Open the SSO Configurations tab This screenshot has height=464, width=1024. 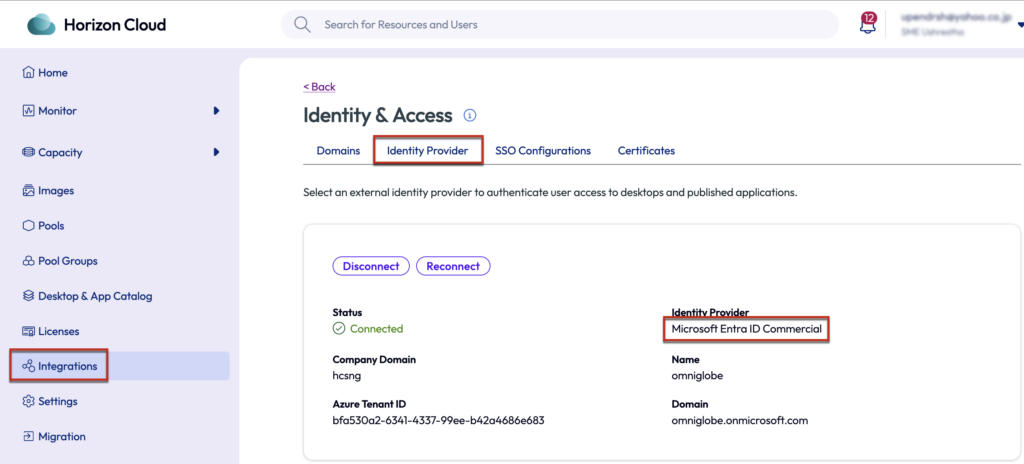pyautogui.click(x=542, y=151)
